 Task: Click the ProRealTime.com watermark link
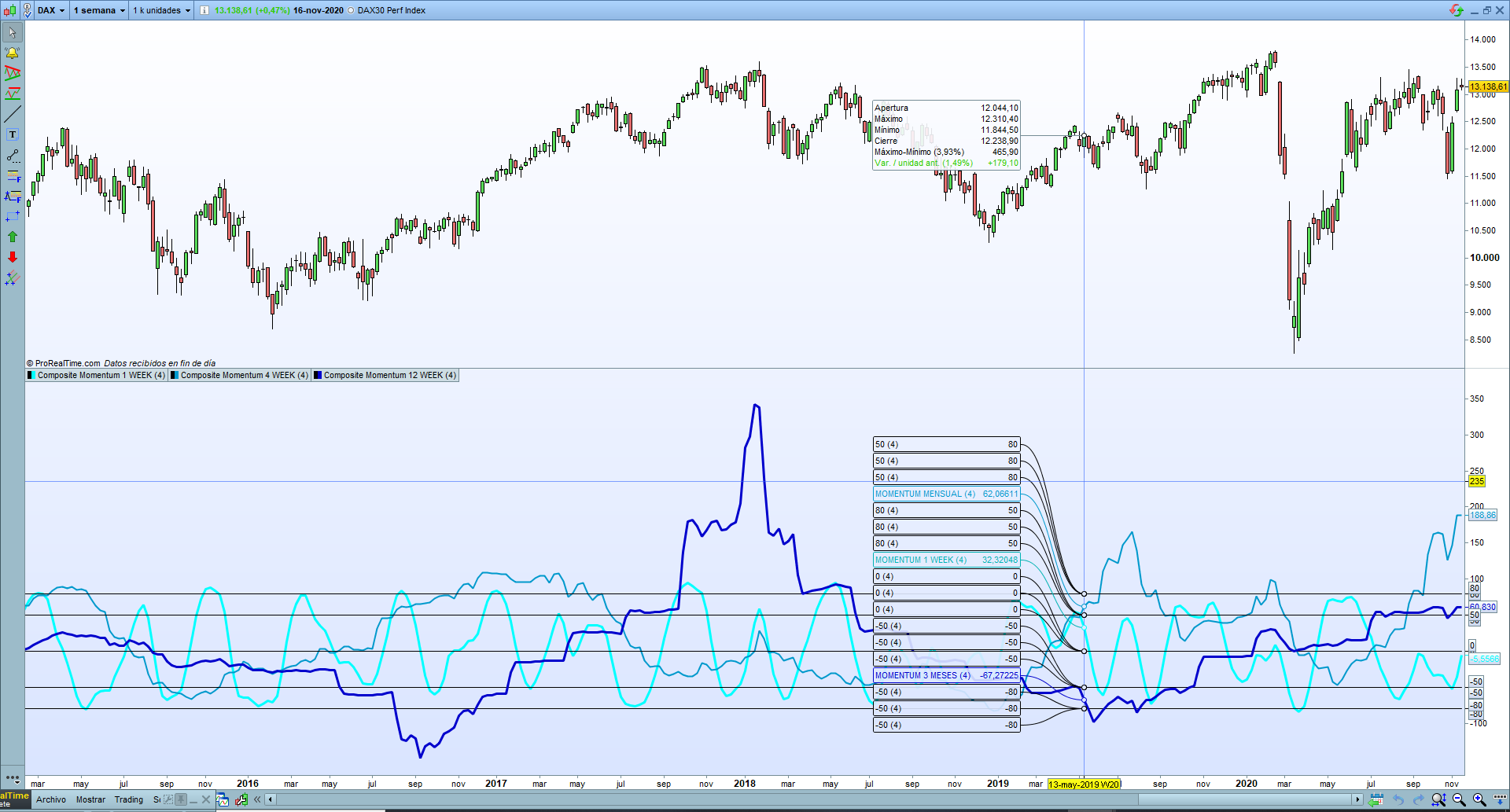[68, 363]
